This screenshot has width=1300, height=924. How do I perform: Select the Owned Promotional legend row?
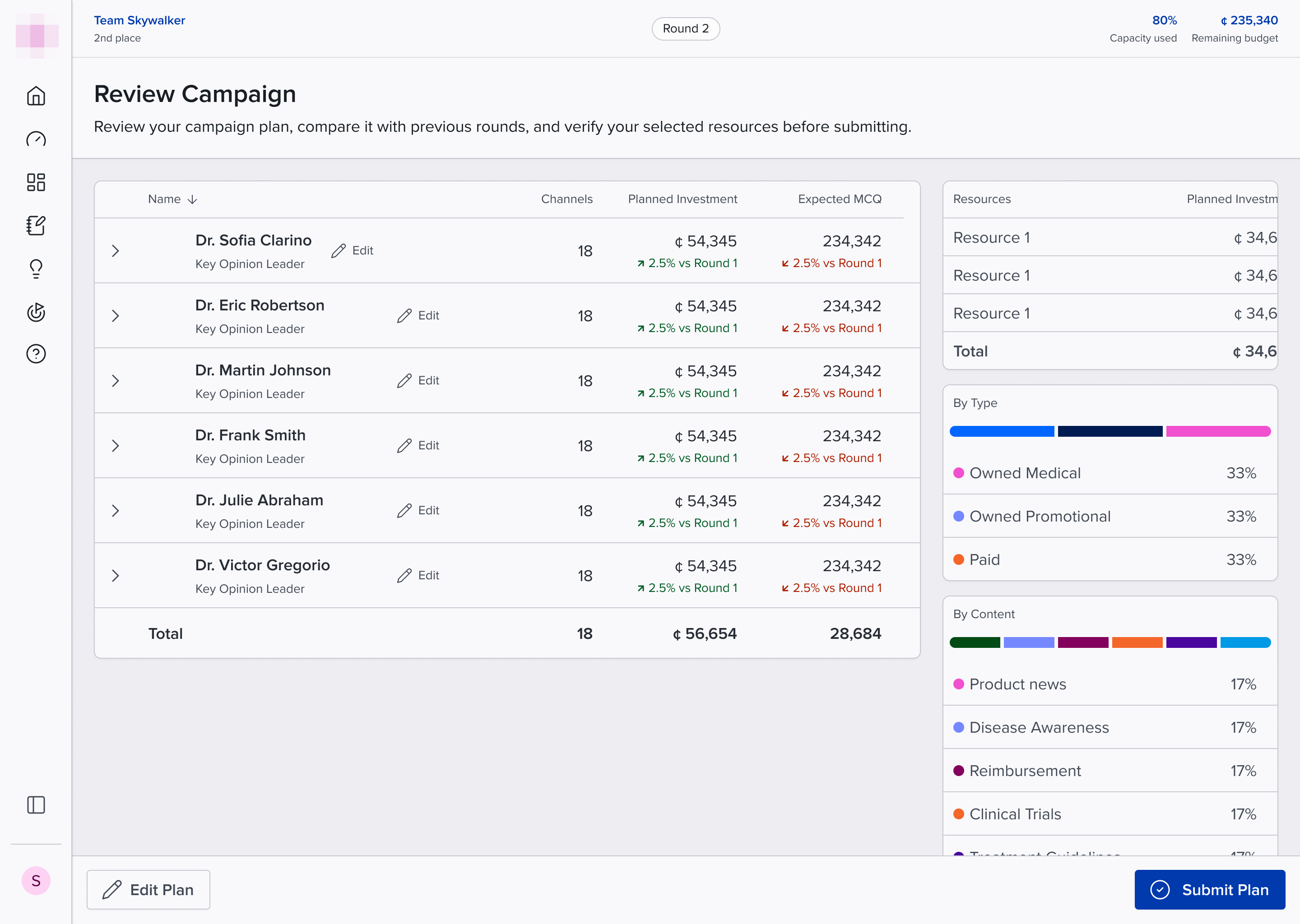click(1110, 516)
